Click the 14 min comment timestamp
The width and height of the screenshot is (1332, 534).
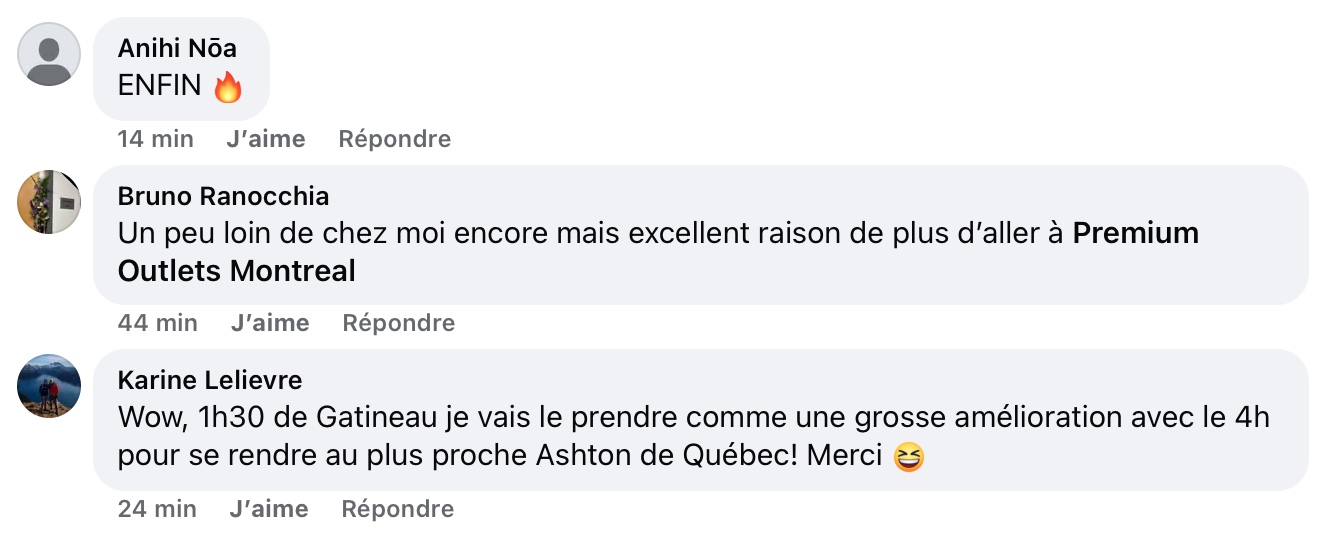[156, 139]
